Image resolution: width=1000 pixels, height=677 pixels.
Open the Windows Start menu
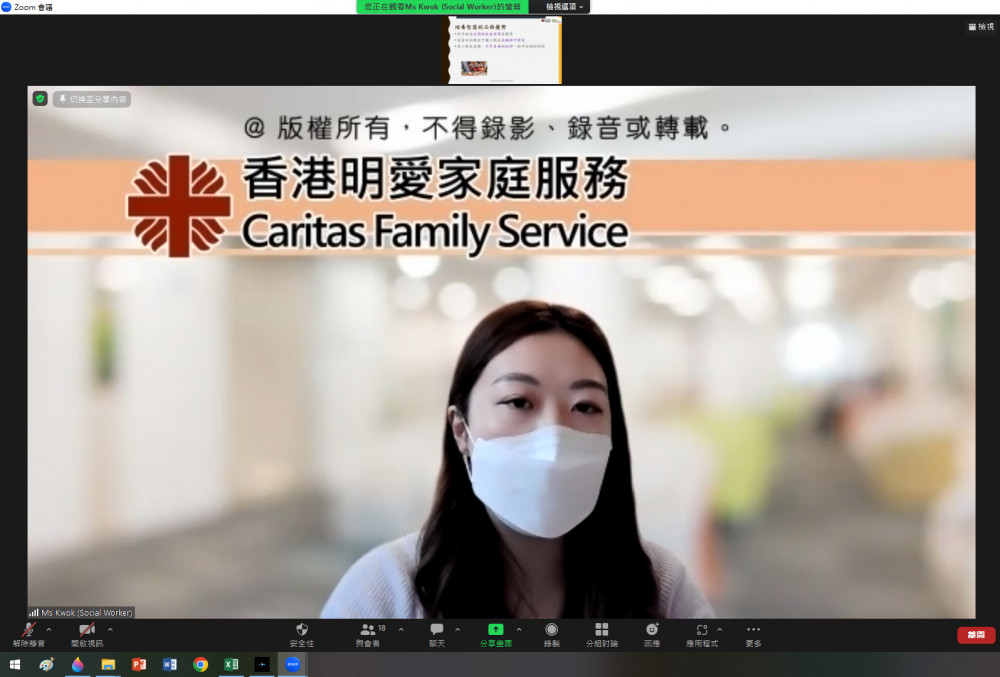(x=15, y=664)
